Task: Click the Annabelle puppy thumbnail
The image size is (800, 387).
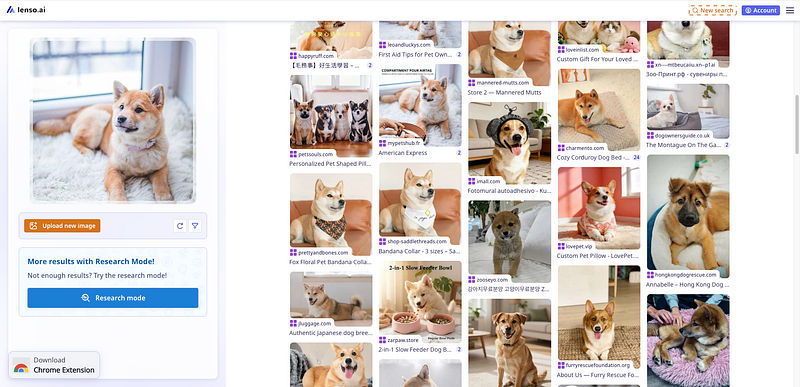Action: pos(688,213)
